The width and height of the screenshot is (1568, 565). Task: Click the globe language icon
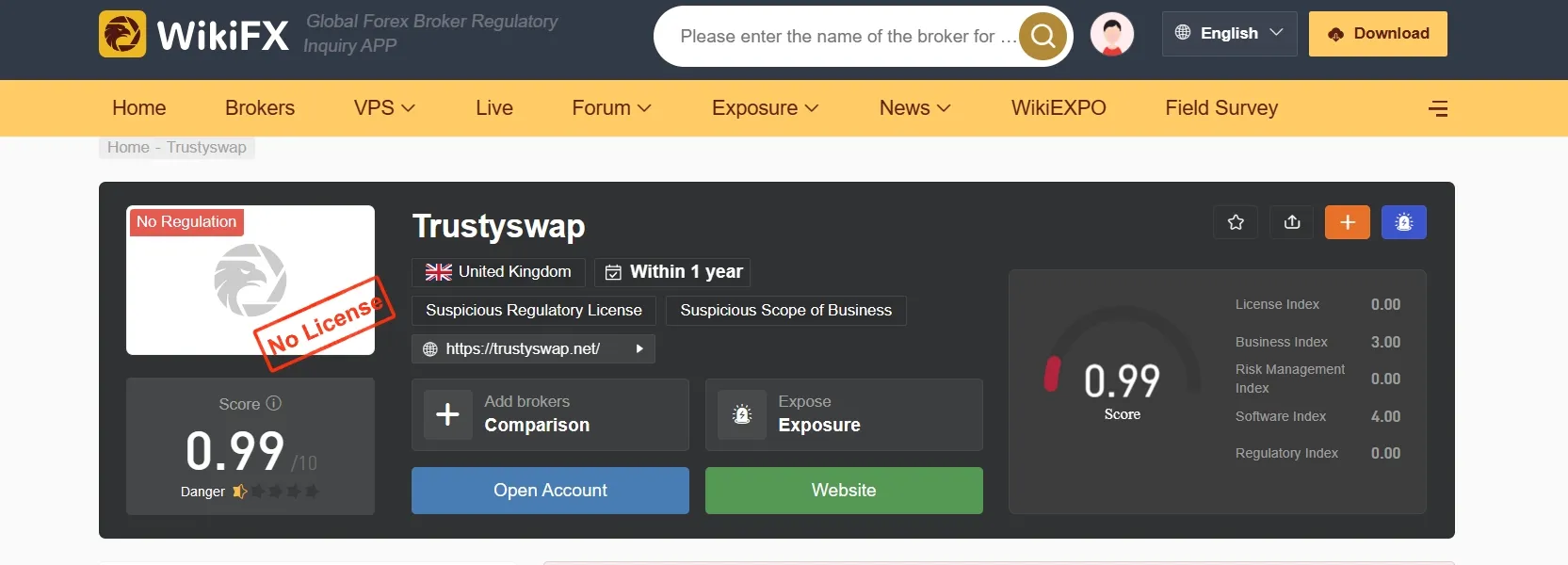(1183, 33)
